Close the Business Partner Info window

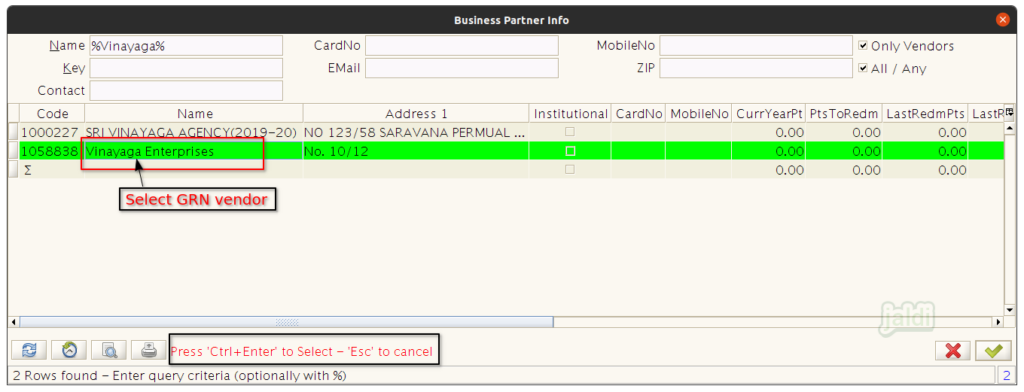click(1002, 20)
